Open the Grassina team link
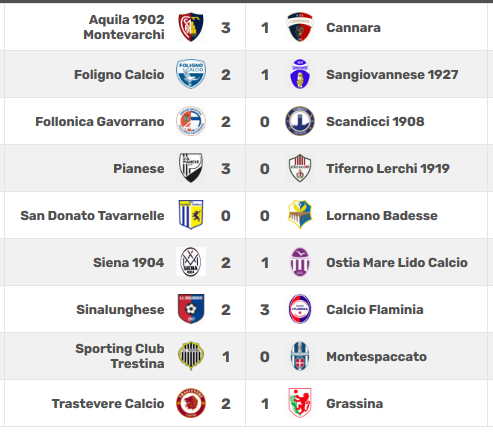 354,404
